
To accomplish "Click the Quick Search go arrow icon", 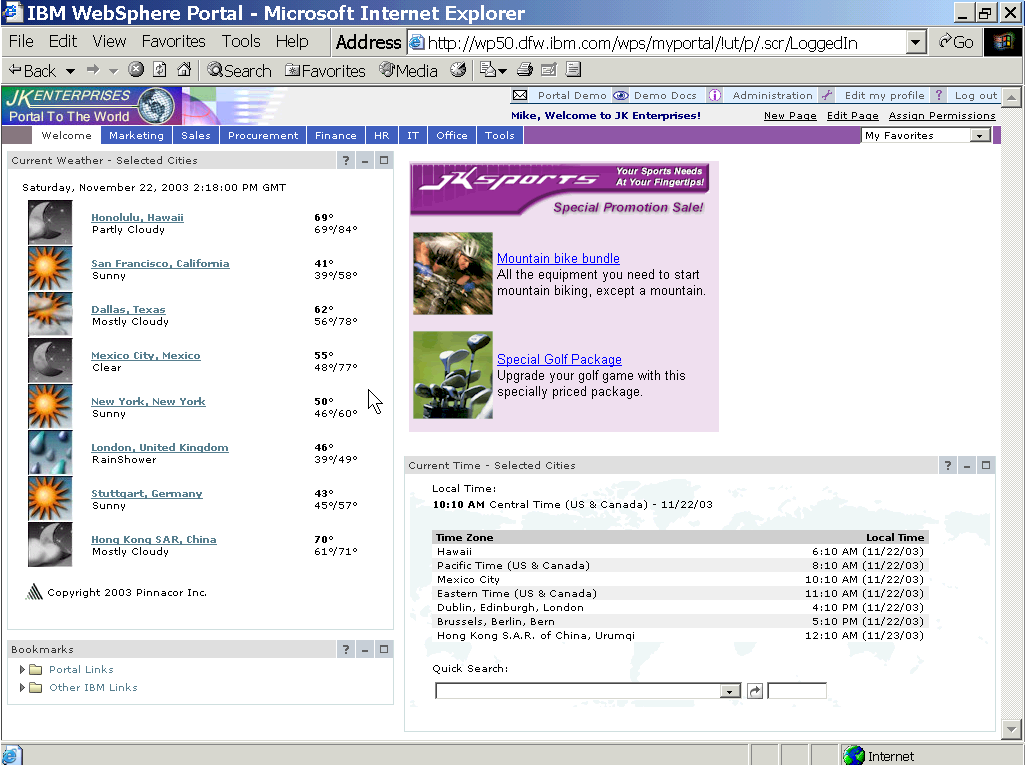I will click(755, 691).
